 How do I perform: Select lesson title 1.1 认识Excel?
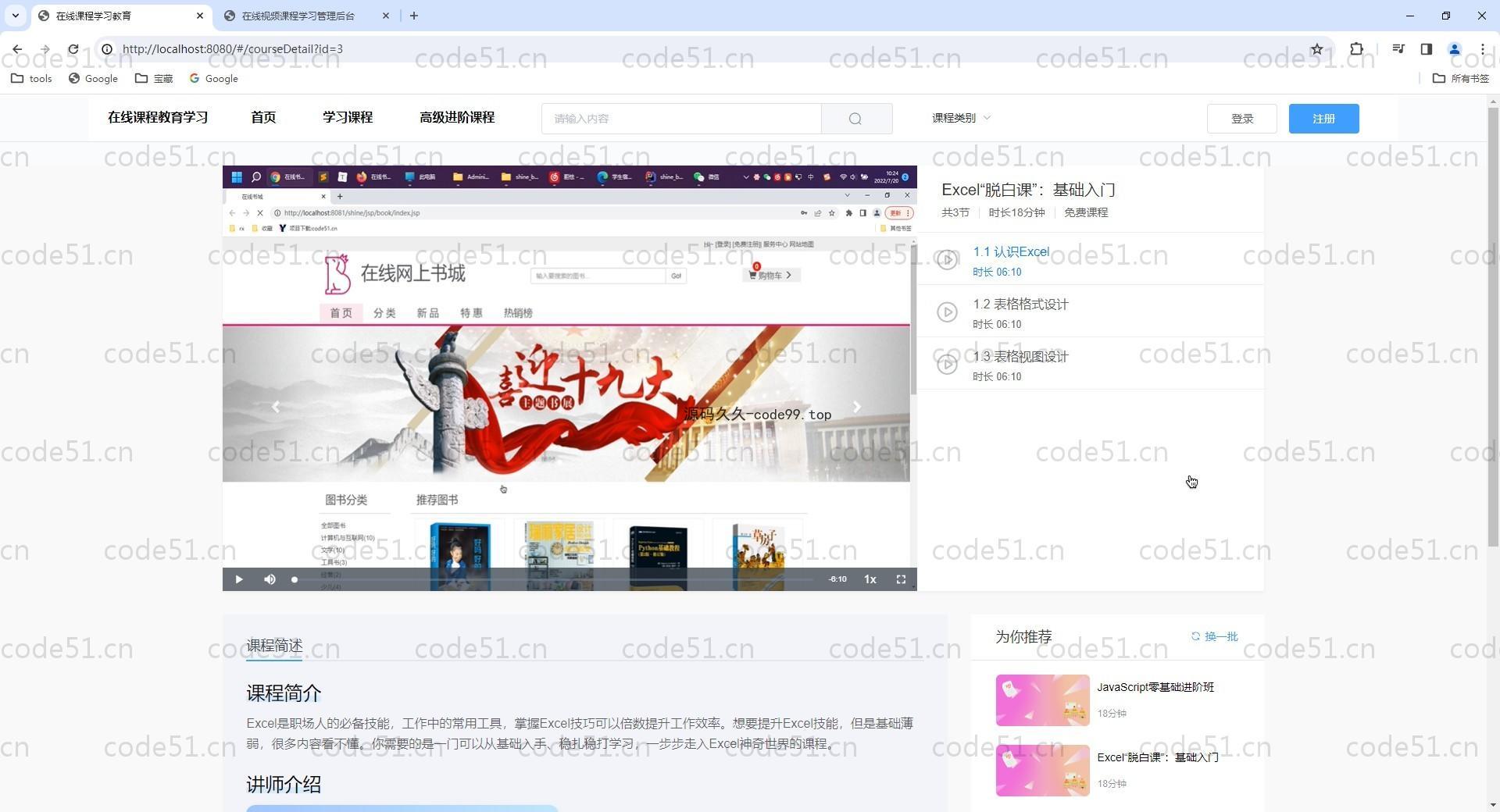(x=1011, y=251)
